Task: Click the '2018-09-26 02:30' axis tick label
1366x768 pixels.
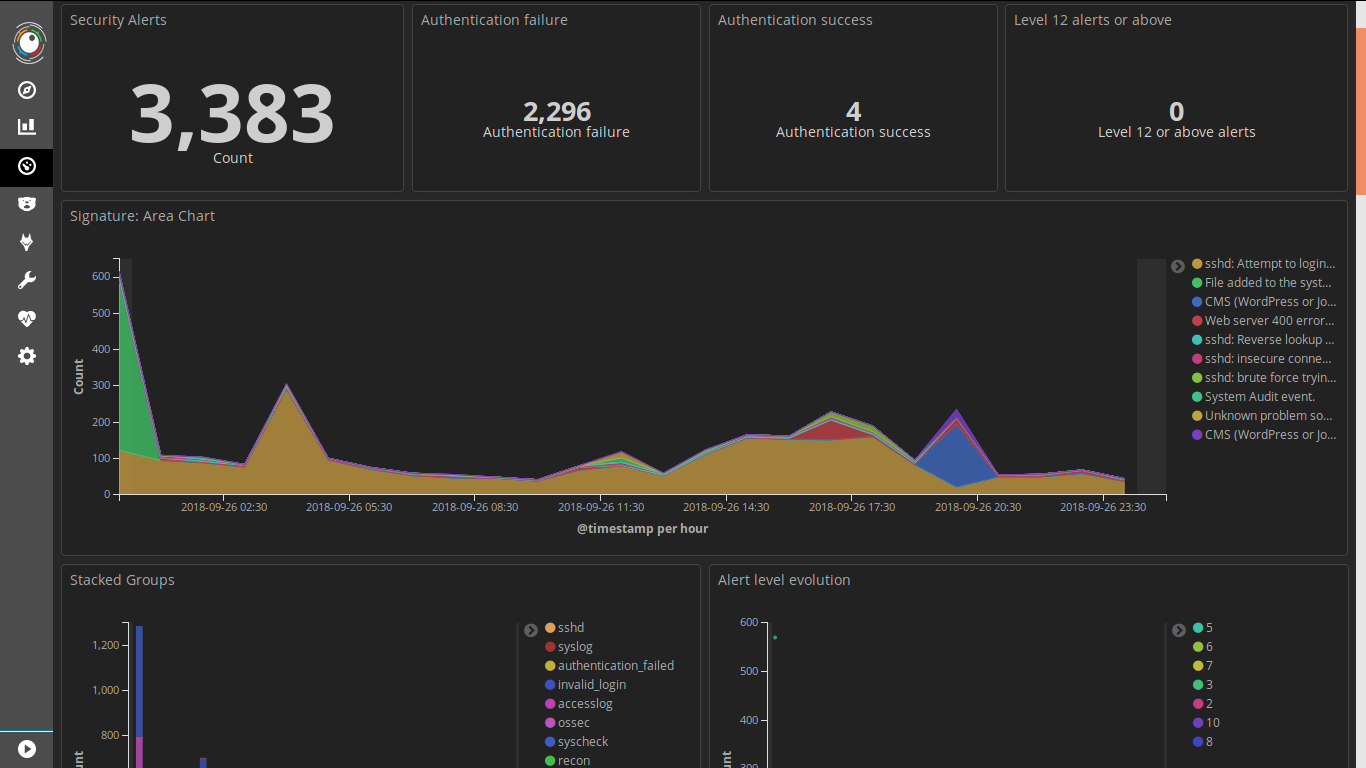Action: (x=224, y=507)
